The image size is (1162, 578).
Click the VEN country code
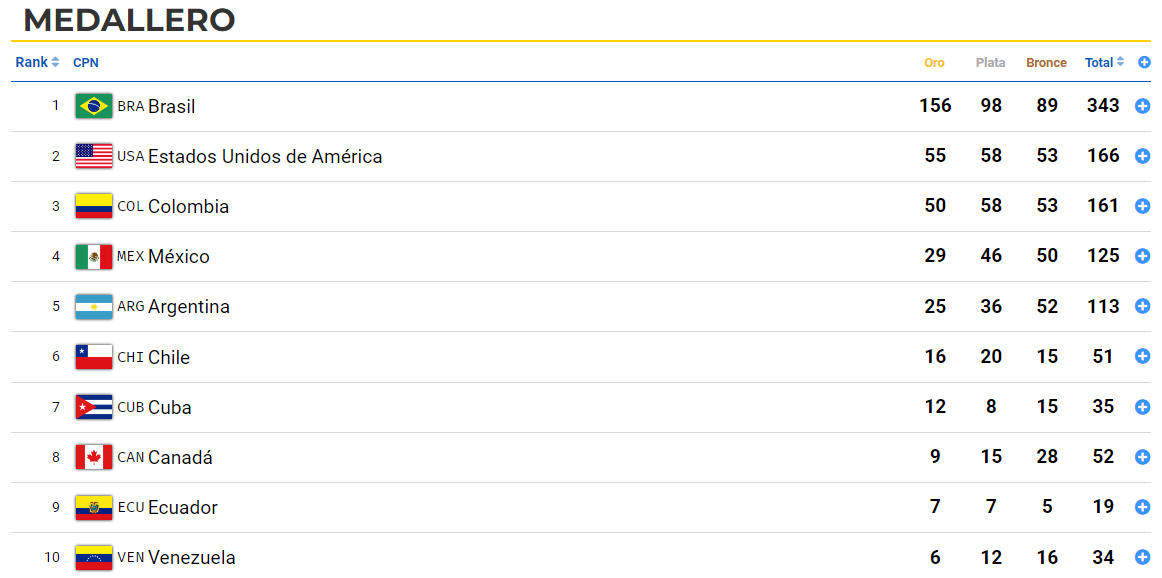coord(130,557)
